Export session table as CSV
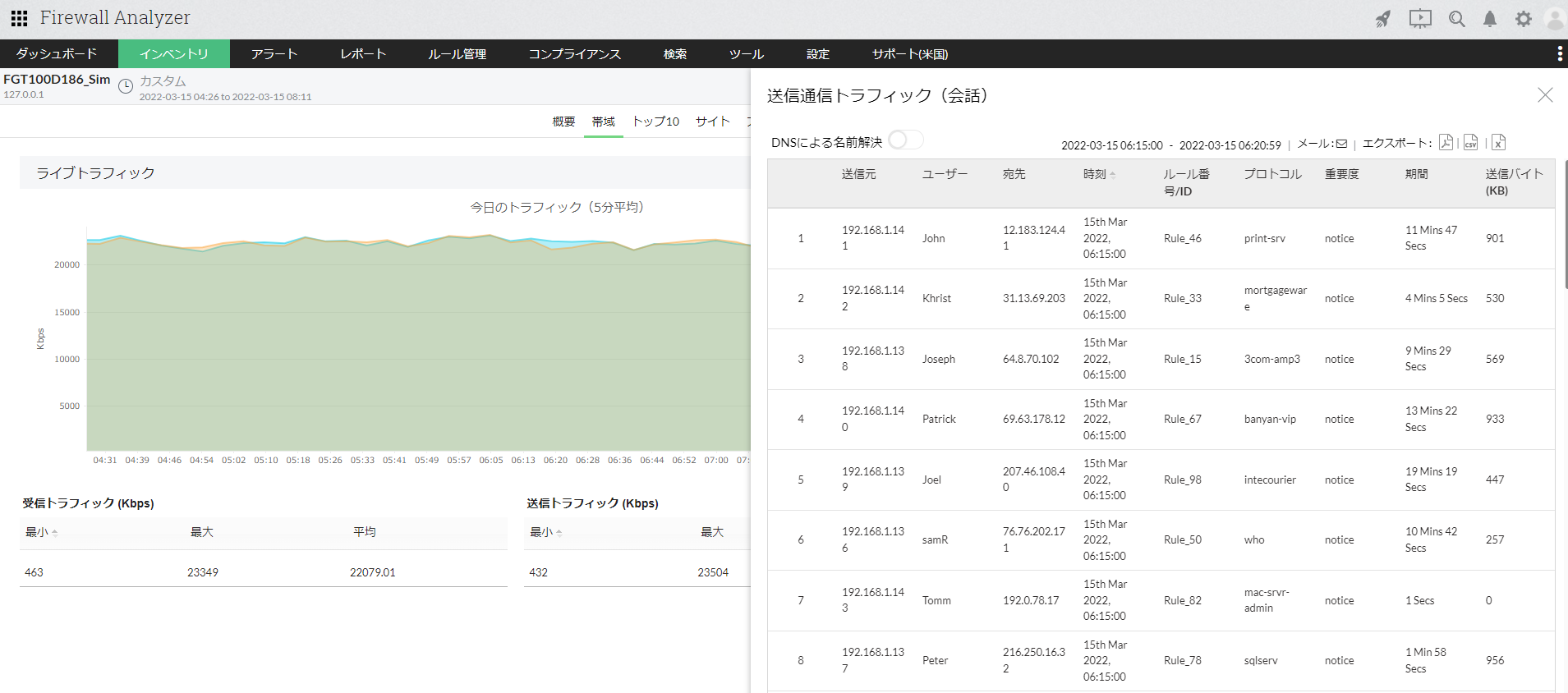 1470,142
